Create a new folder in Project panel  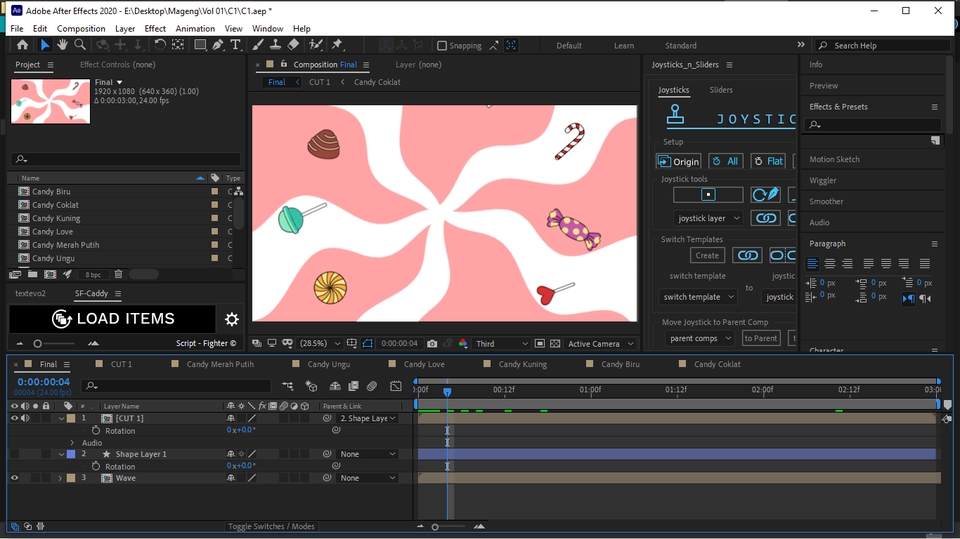pyautogui.click(x=32, y=274)
